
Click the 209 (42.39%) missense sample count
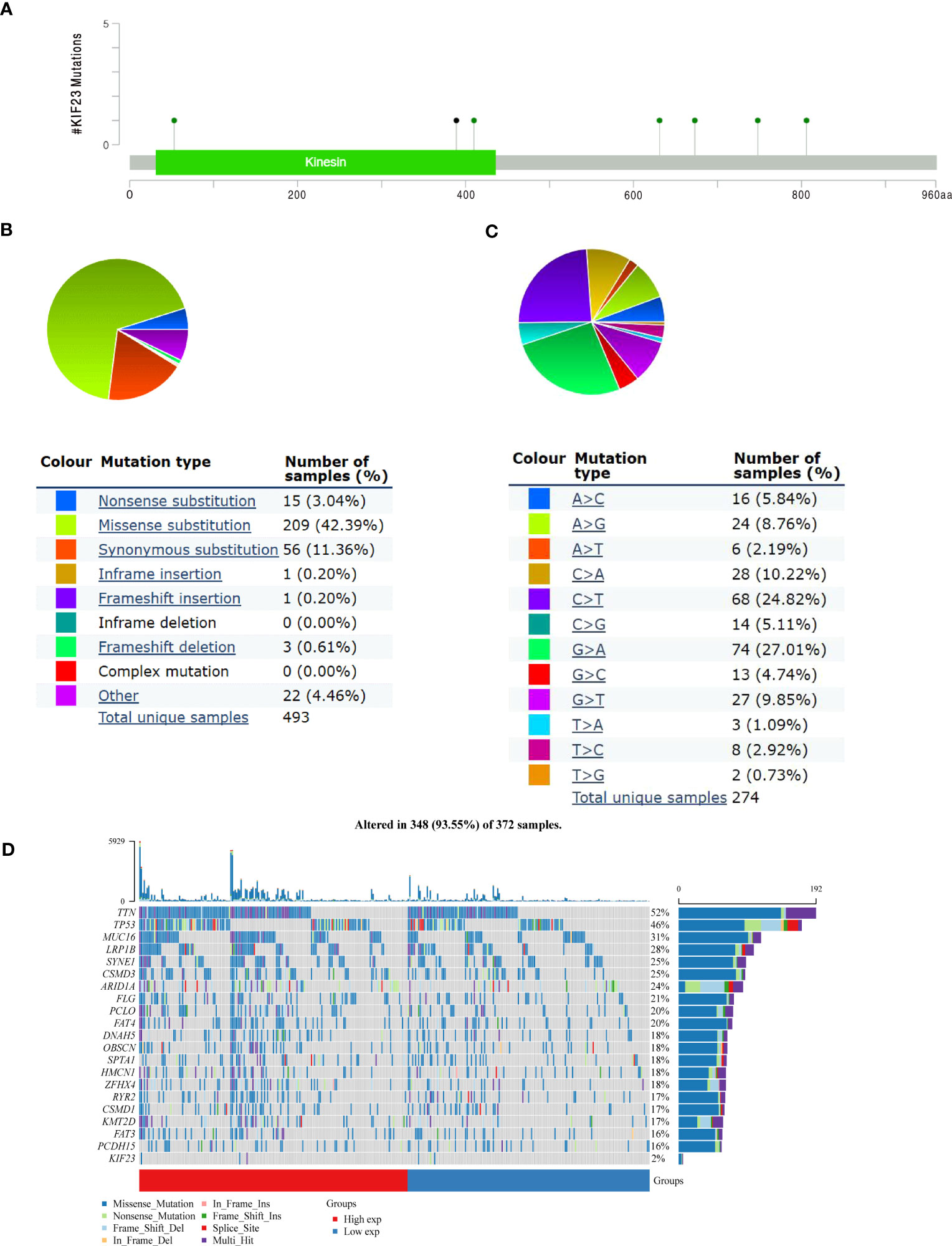[333, 525]
